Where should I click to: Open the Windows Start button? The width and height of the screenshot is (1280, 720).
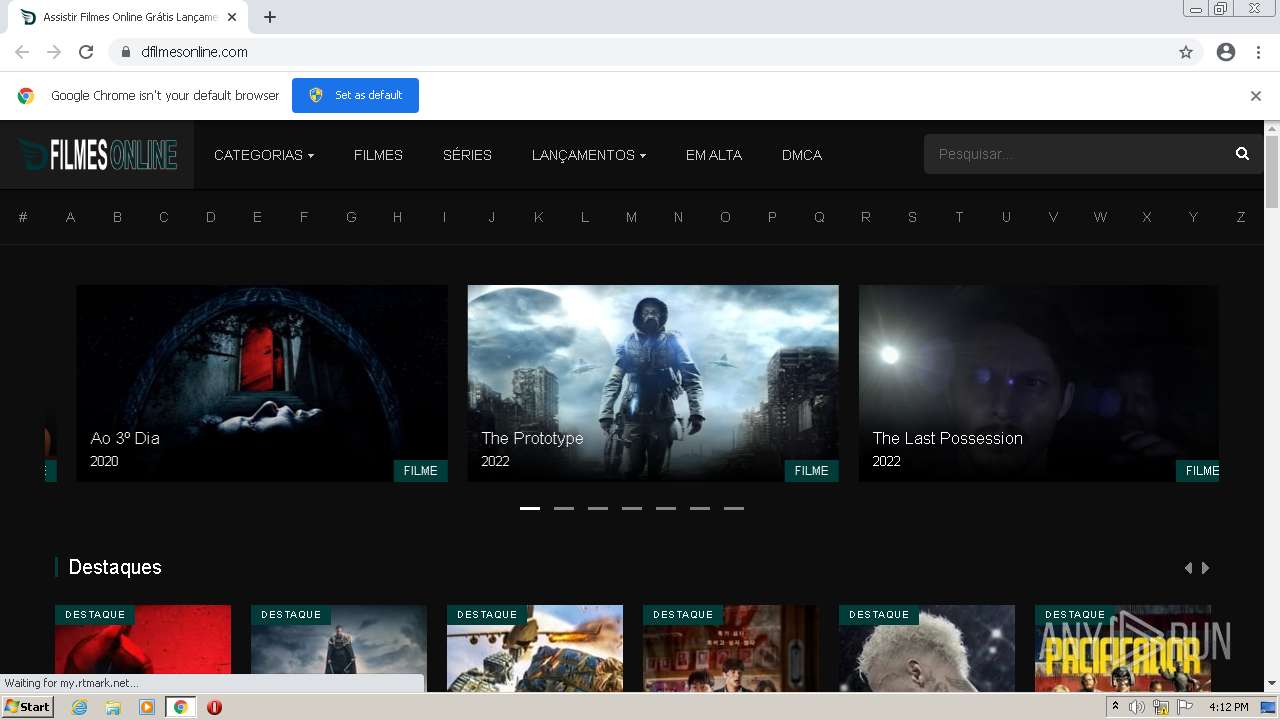click(28, 707)
